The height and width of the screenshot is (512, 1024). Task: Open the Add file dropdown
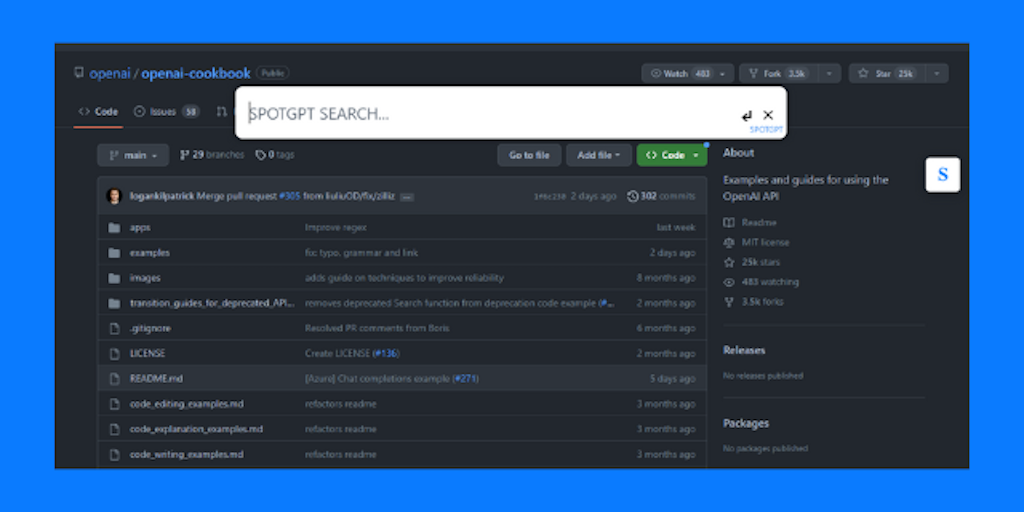pyautogui.click(x=599, y=155)
